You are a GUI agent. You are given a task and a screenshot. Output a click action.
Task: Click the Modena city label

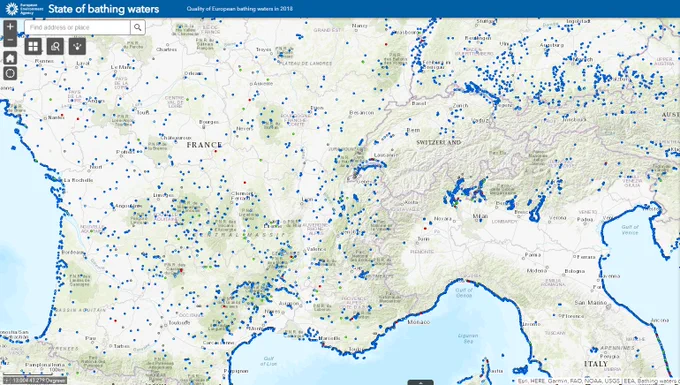coord(536,270)
